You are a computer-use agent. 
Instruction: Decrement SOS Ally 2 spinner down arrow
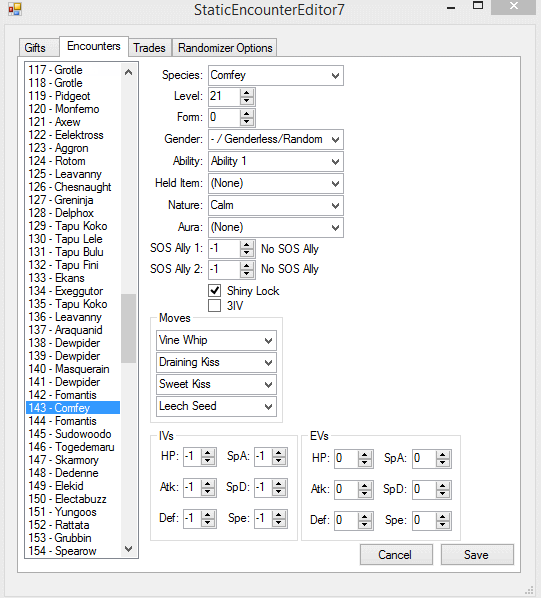coord(247,273)
